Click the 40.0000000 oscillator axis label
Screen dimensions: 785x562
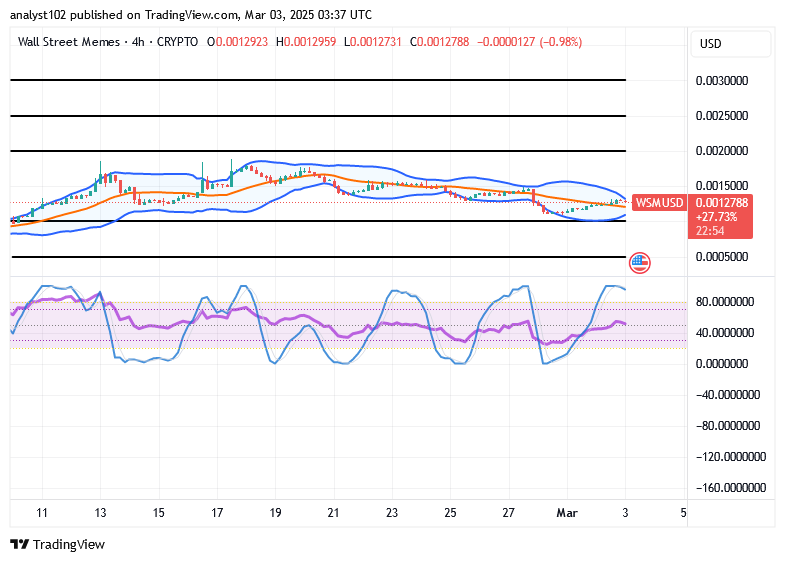coord(725,333)
